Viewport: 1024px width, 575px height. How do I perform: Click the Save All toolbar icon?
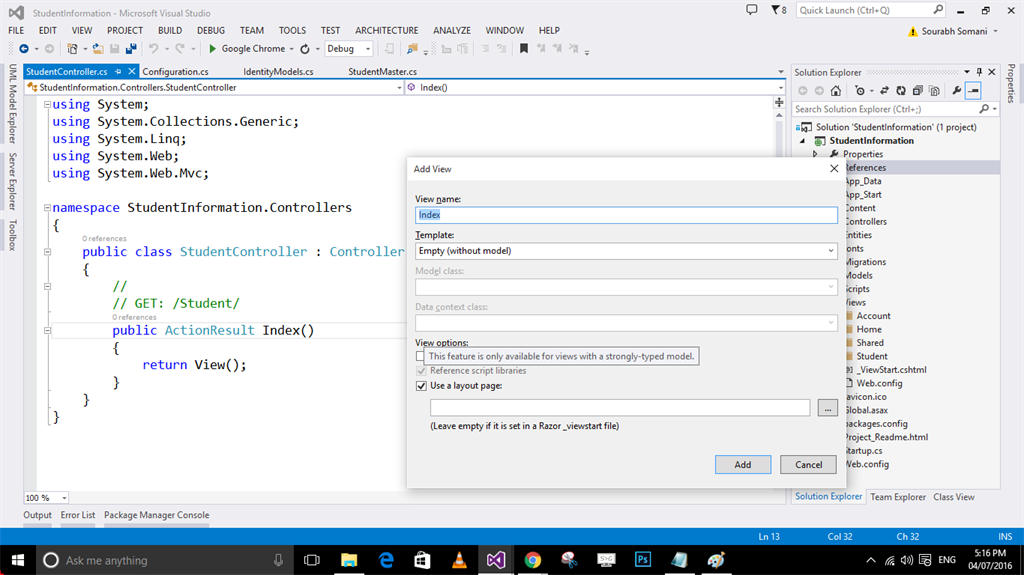tap(129, 48)
